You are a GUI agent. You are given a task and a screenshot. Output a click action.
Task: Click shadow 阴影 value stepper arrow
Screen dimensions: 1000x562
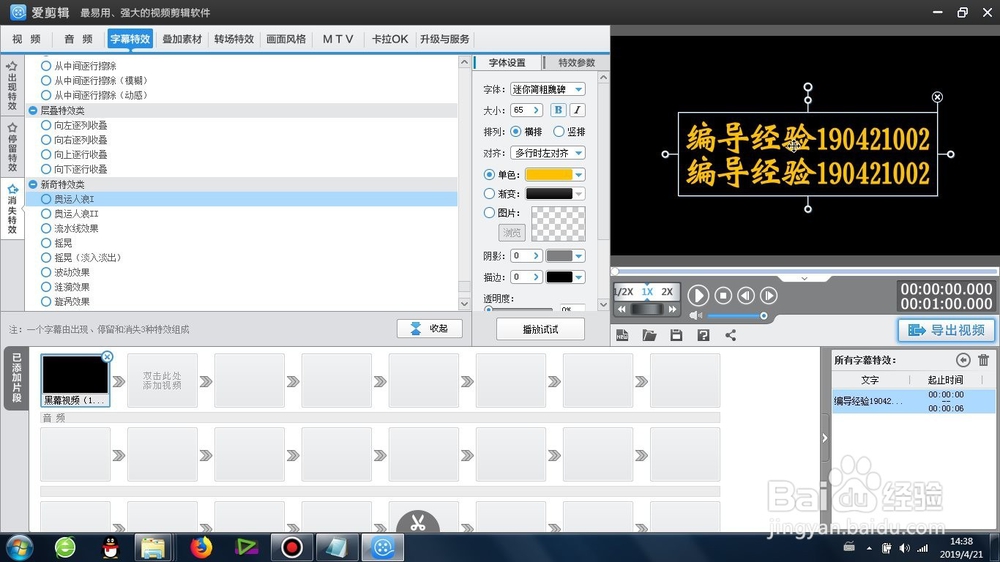tap(536, 256)
